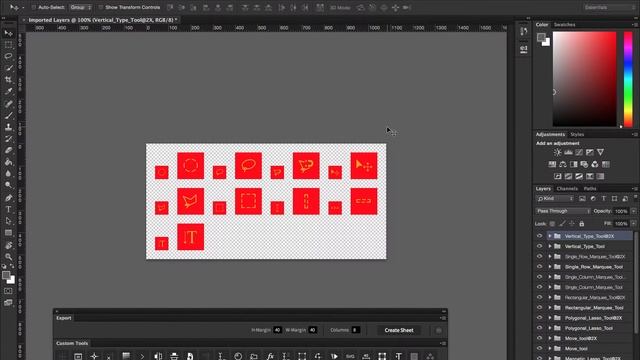Select the Eraser tool
Screen dimensions: 640x360
8,151
